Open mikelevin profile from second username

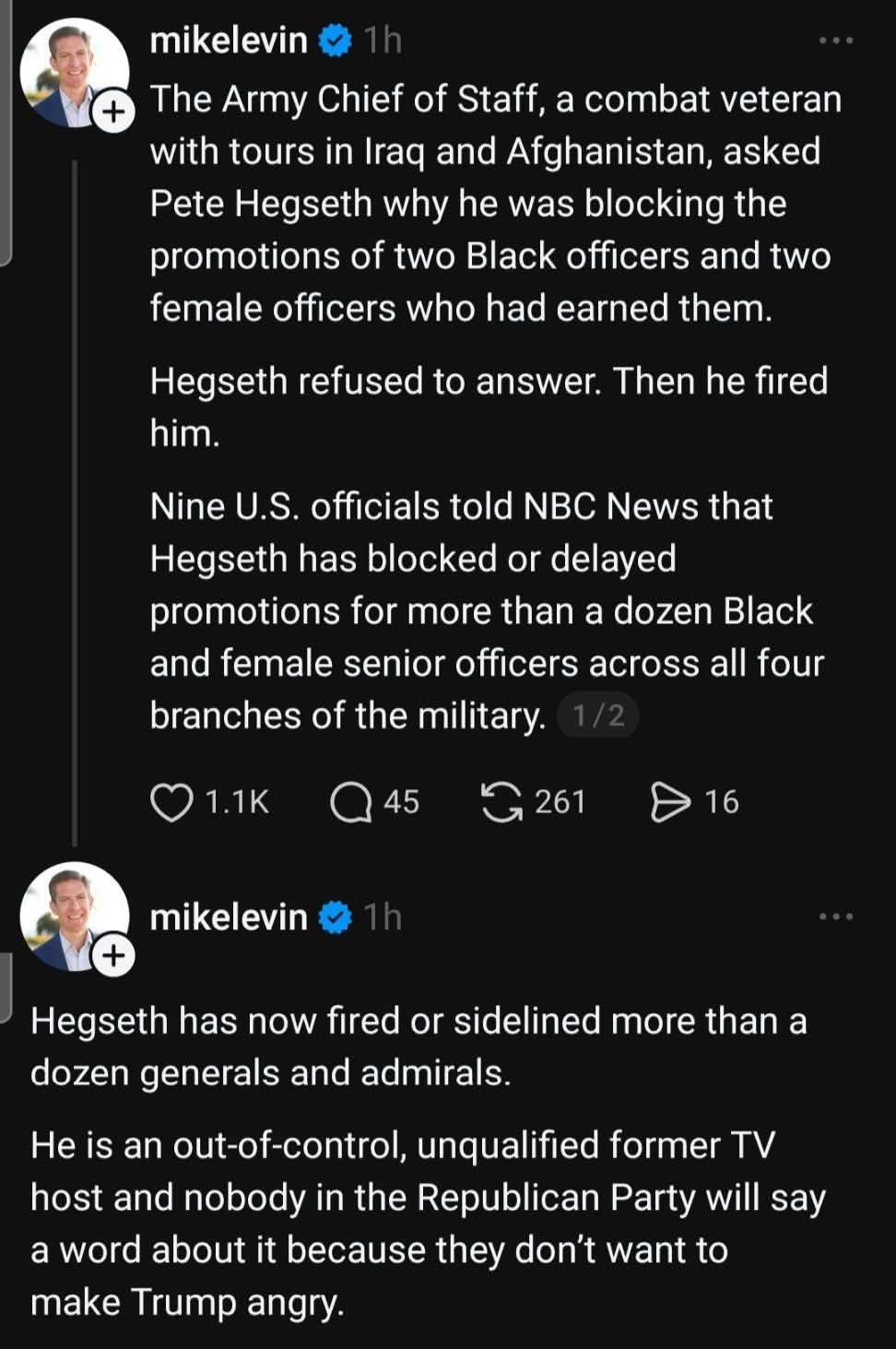pos(229,917)
